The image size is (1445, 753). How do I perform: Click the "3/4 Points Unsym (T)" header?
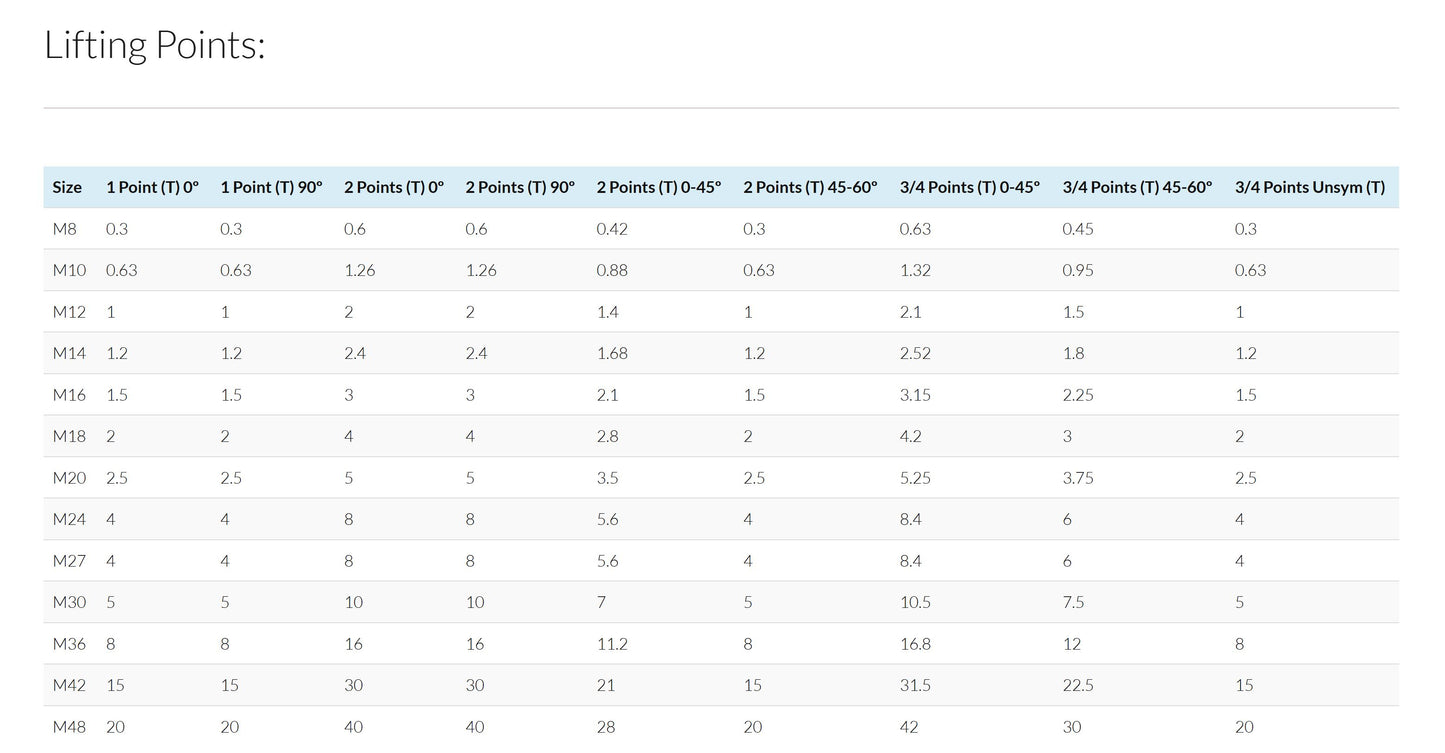1310,187
